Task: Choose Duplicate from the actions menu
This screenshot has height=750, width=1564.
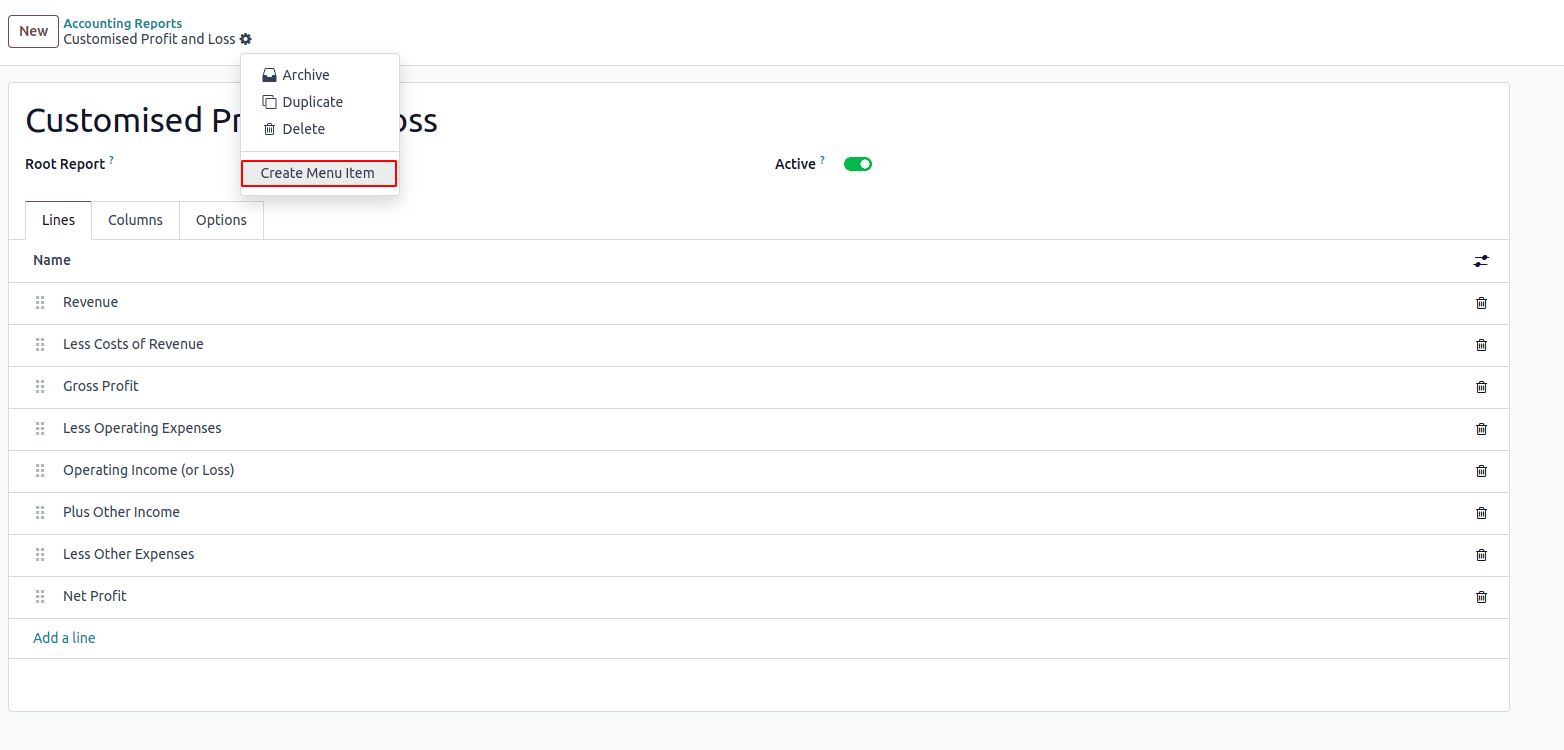Action: 320,102
